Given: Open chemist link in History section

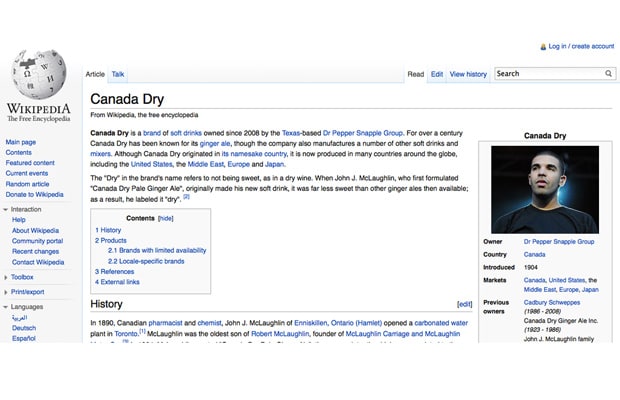Looking at the screenshot, I should point(210,323).
